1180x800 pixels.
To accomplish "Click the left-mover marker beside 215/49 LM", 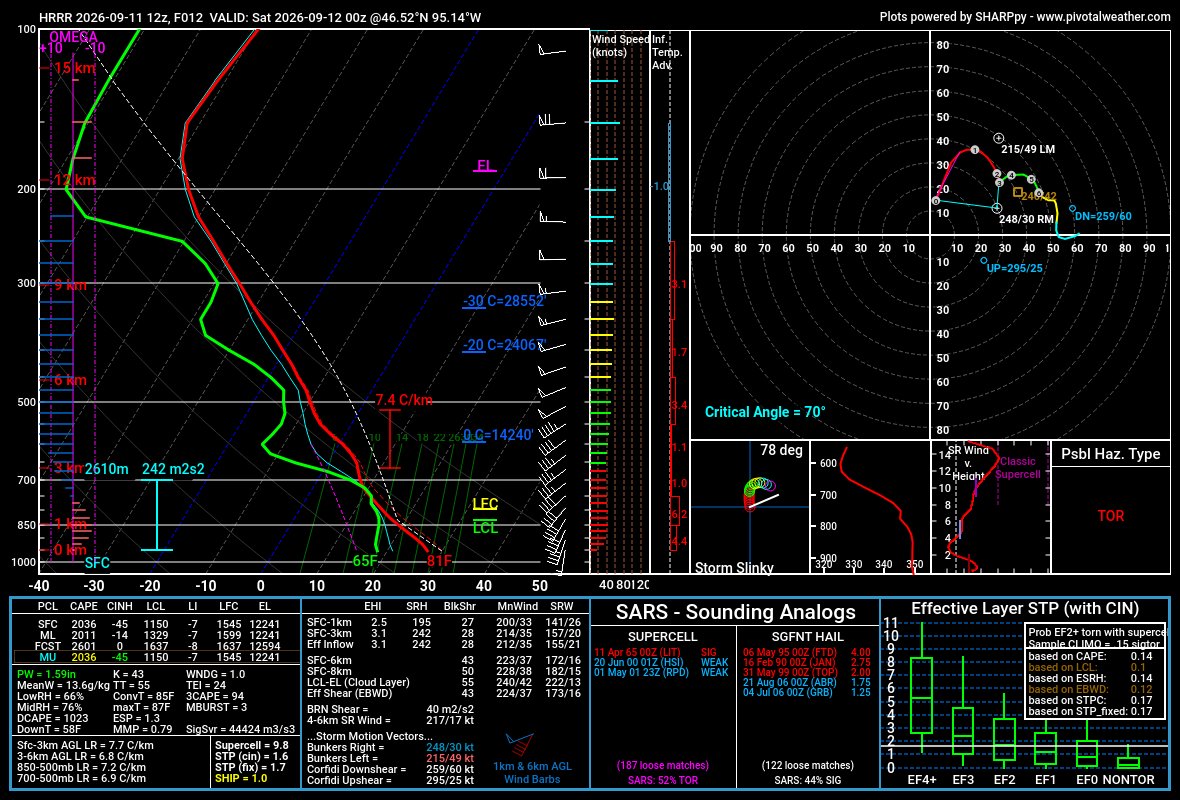I will (999, 138).
